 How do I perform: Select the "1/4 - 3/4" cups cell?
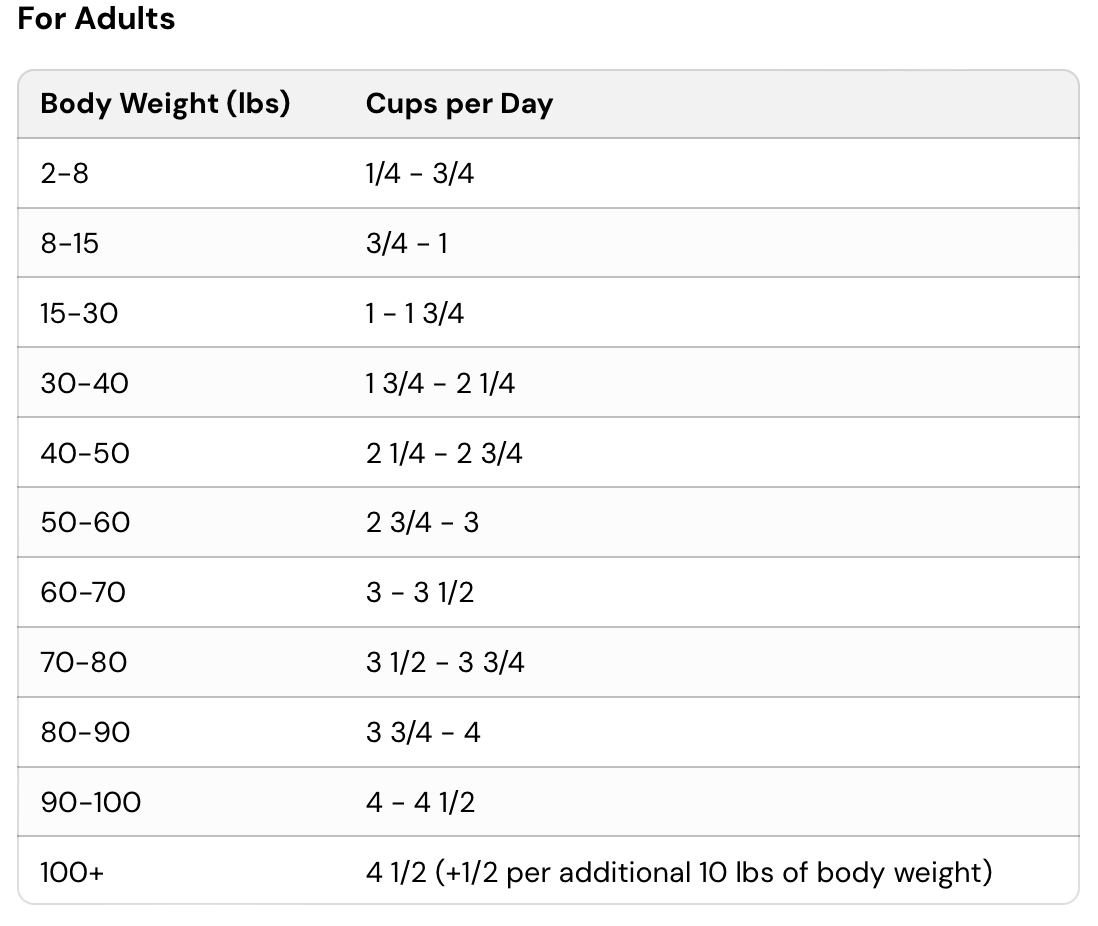point(420,174)
